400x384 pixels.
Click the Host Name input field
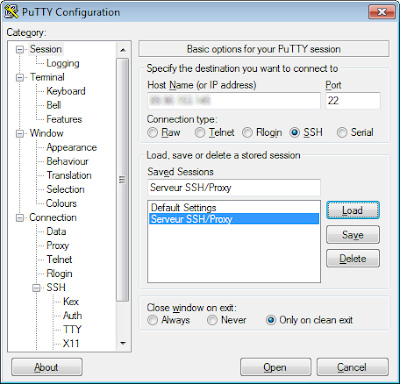[234, 101]
